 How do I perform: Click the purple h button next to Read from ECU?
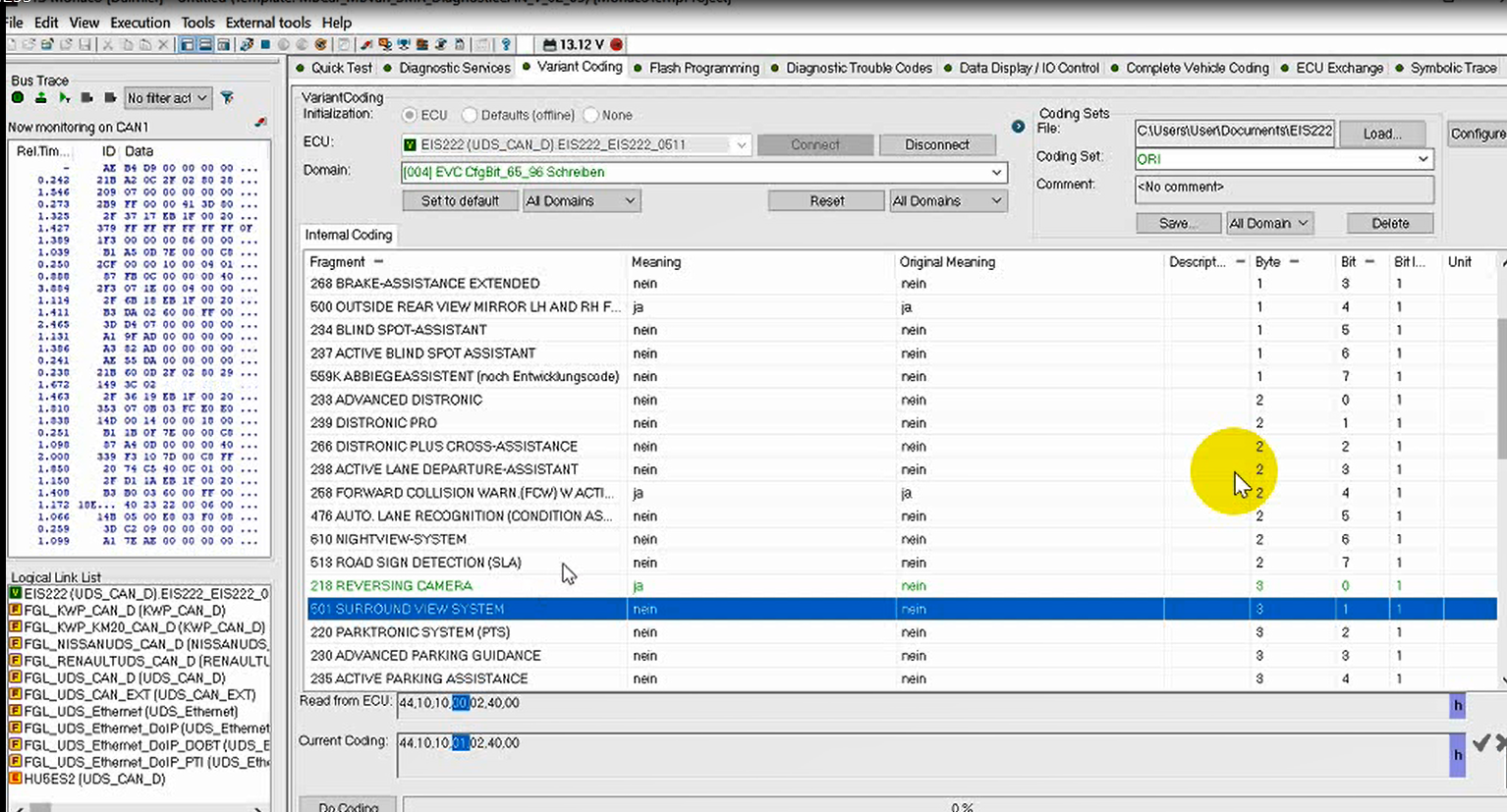click(1458, 705)
